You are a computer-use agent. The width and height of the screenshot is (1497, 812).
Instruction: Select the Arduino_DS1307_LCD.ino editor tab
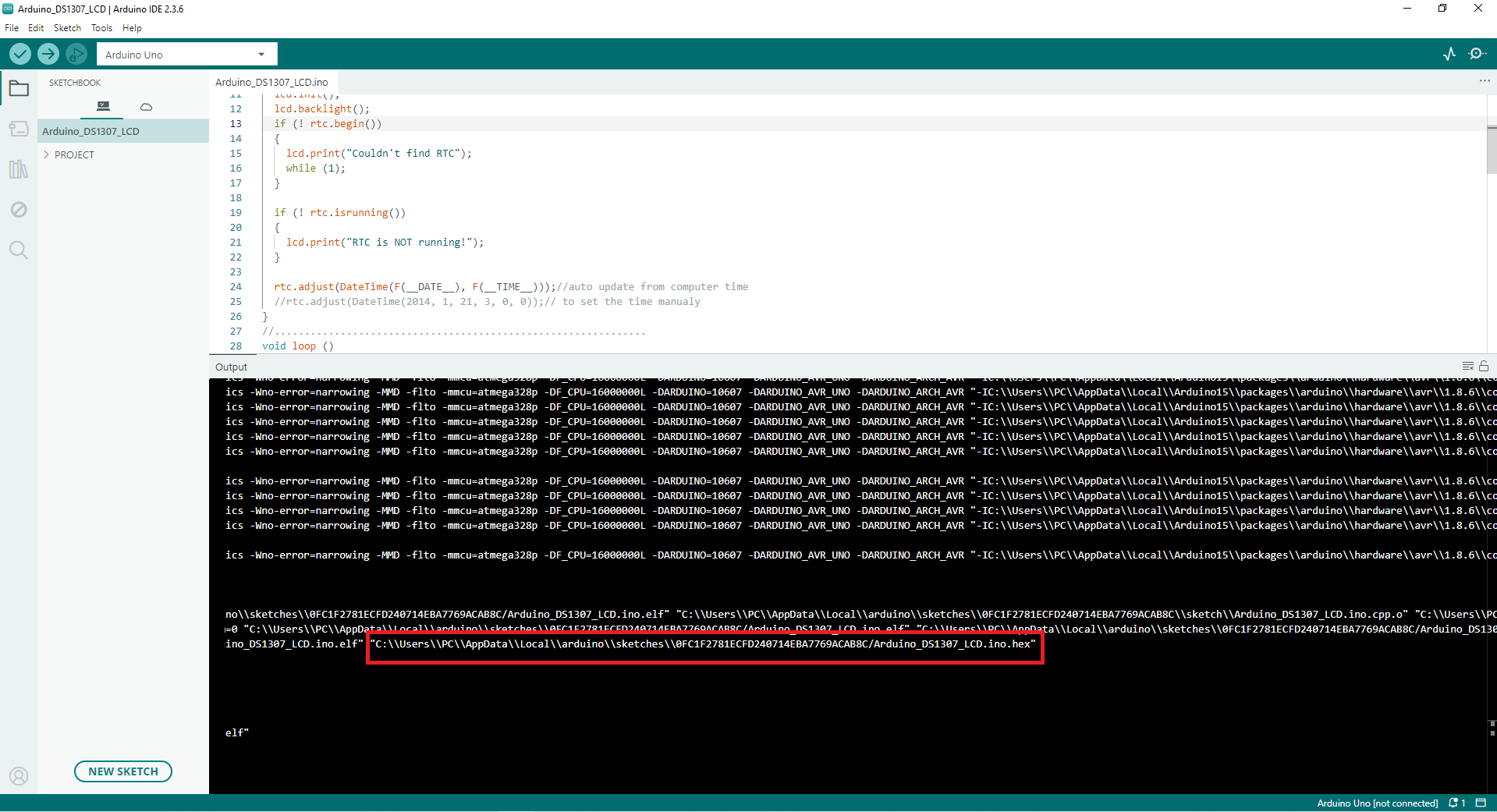pos(271,82)
